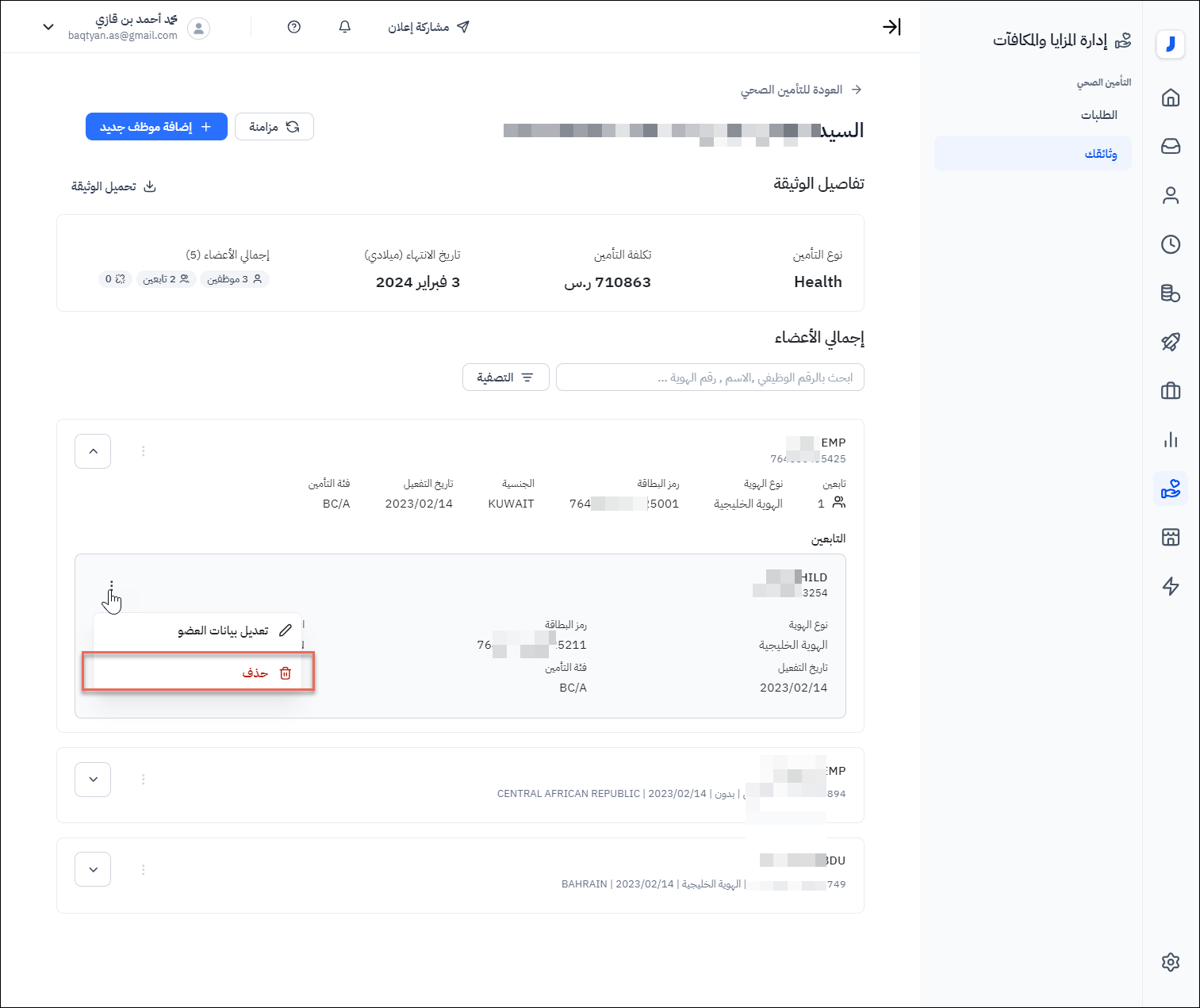The width and height of the screenshot is (1200, 1008).
Task: Click the member search input field
Action: [x=710, y=378]
